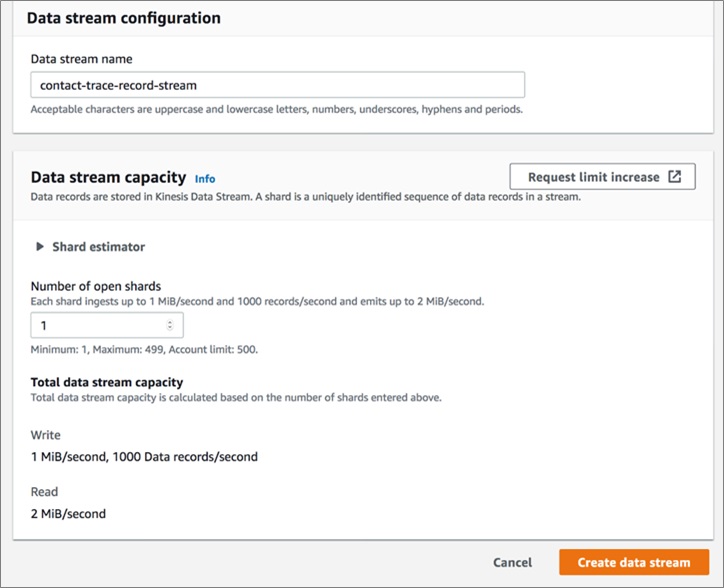
Task: Click the Number of open shards label
Action: 96,286
